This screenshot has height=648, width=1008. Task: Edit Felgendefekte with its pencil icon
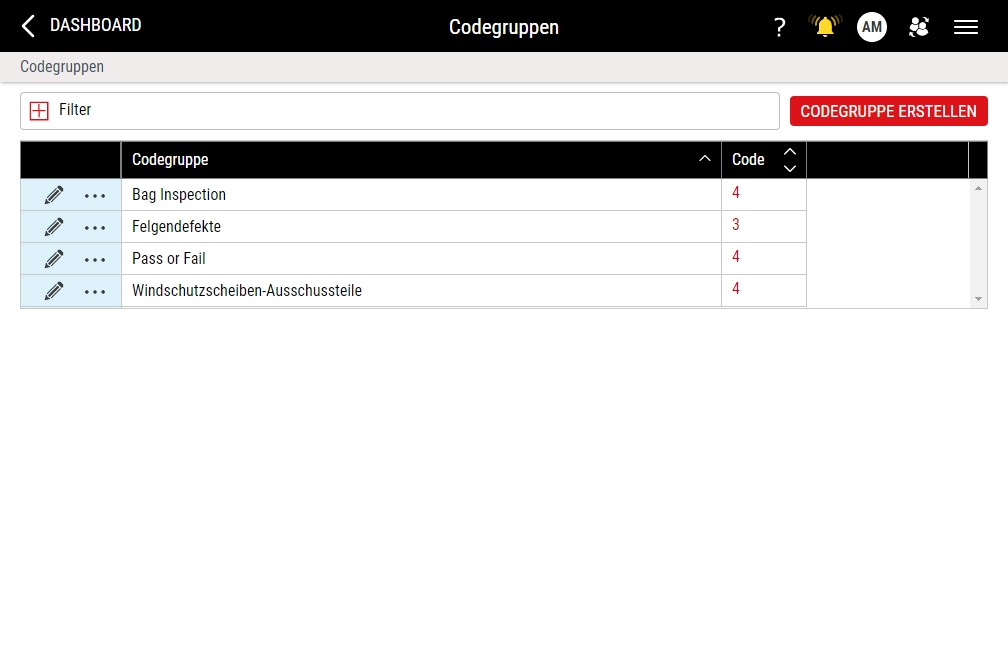(53, 227)
